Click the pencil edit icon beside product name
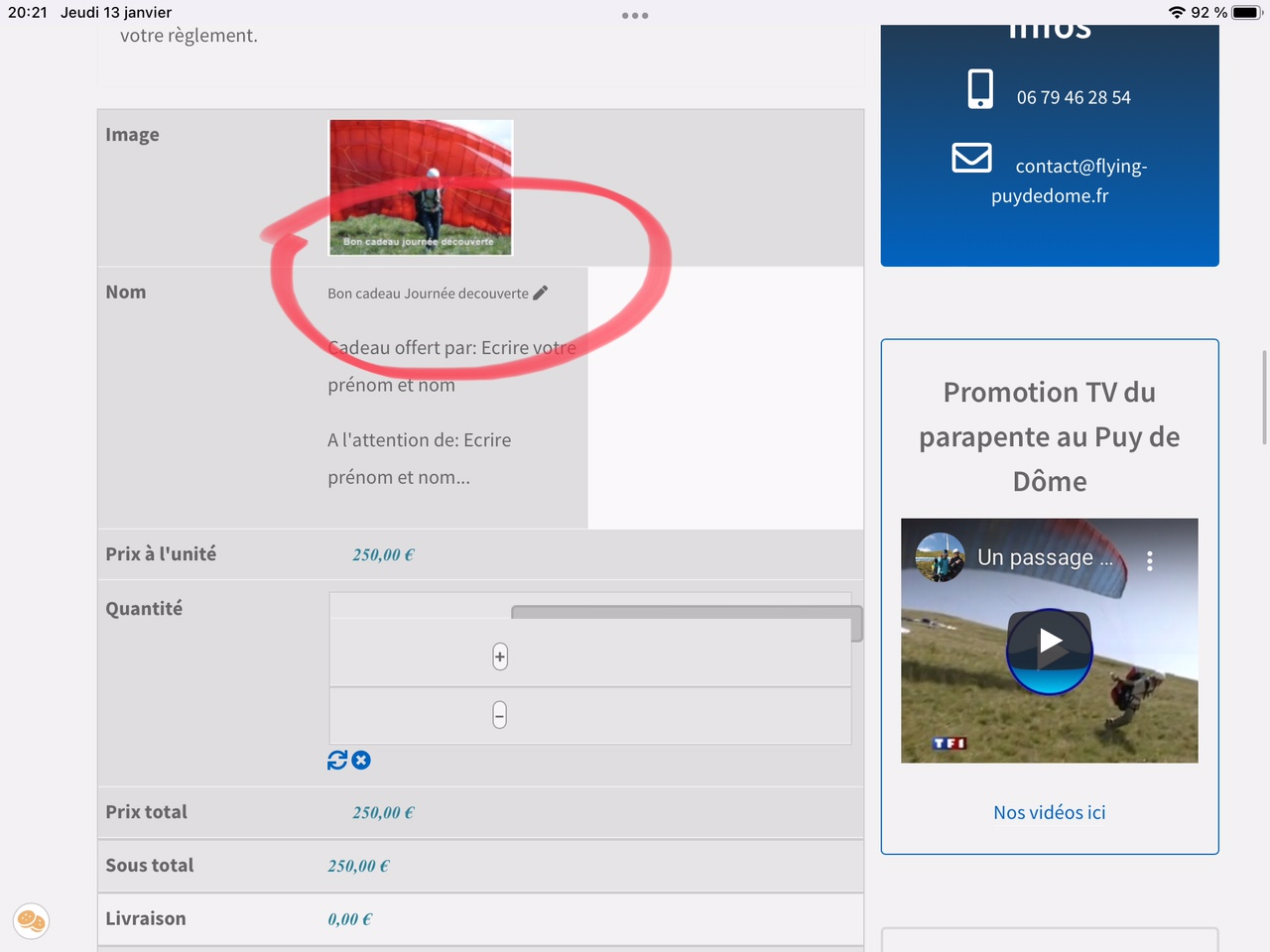This screenshot has width=1270, height=952. [x=540, y=293]
